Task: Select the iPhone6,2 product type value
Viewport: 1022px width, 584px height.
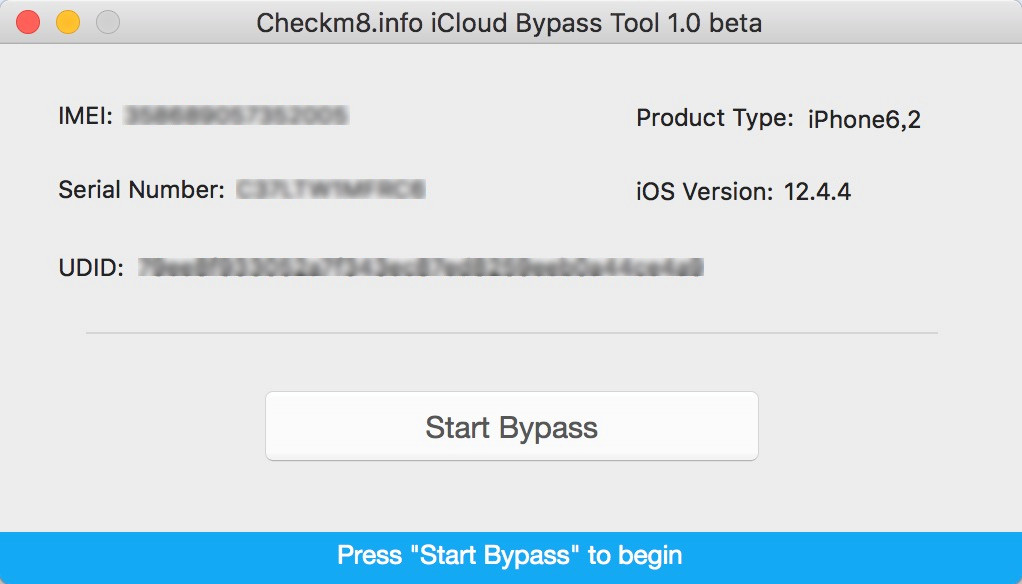Action: (x=865, y=118)
